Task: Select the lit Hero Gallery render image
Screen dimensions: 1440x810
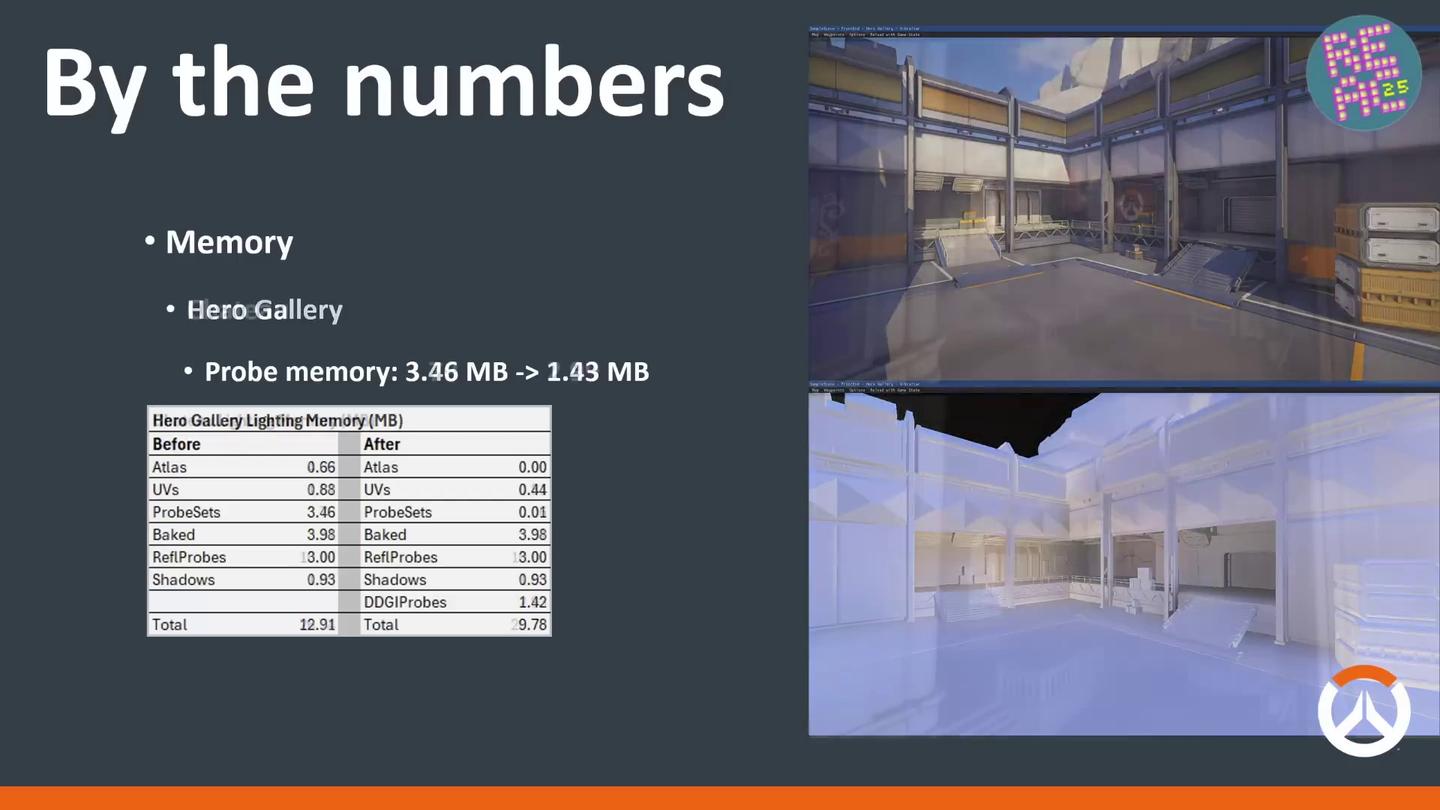Action: [1124, 209]
